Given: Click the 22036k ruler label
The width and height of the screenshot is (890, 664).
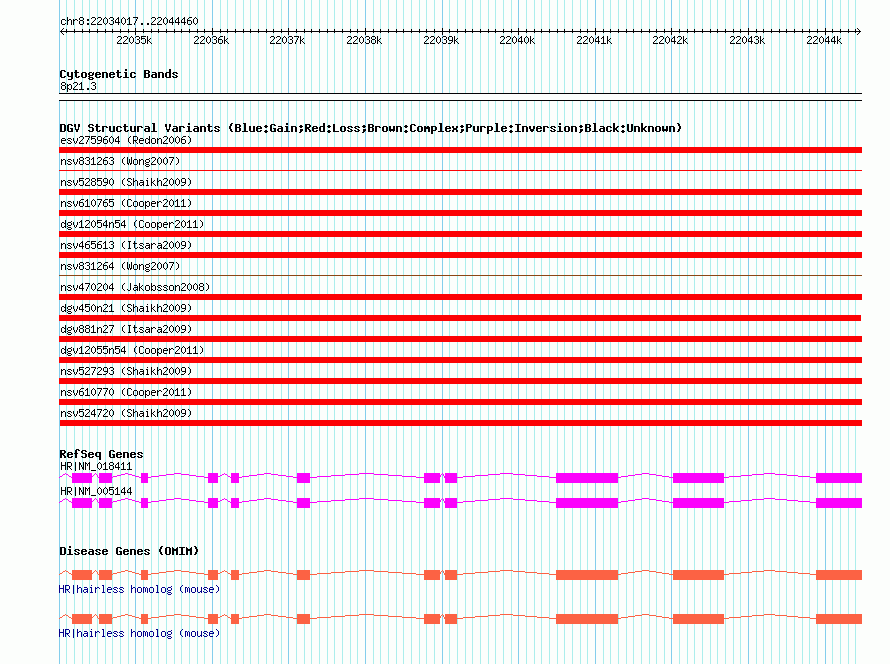Looking at the screenshot, I should click(211, 40).
